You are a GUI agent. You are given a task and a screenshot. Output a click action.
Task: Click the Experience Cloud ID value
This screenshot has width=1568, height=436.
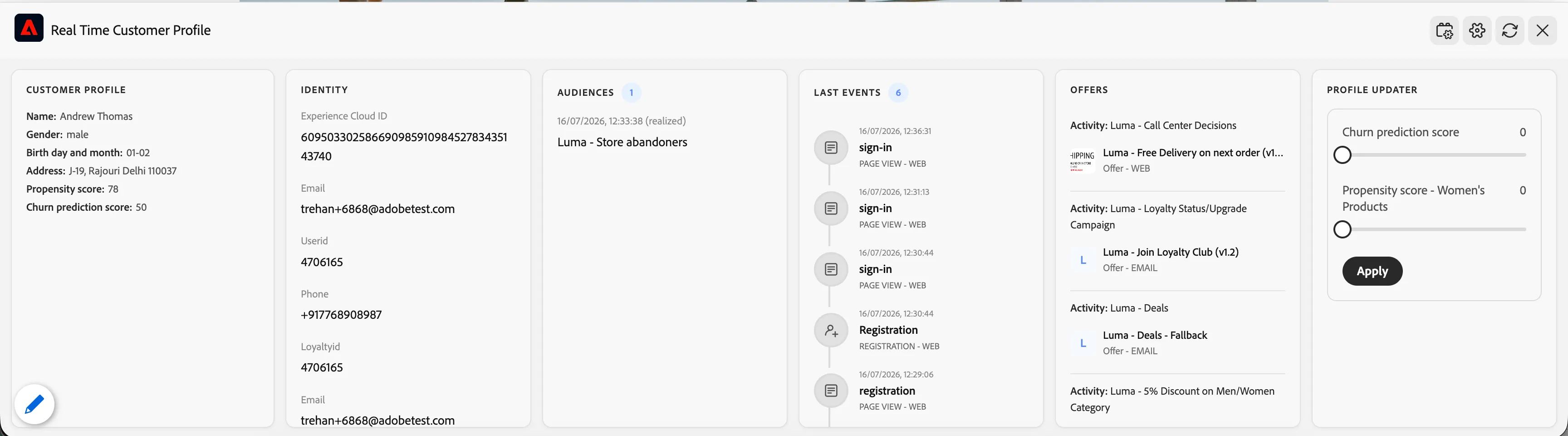click(x=404, y=147)
